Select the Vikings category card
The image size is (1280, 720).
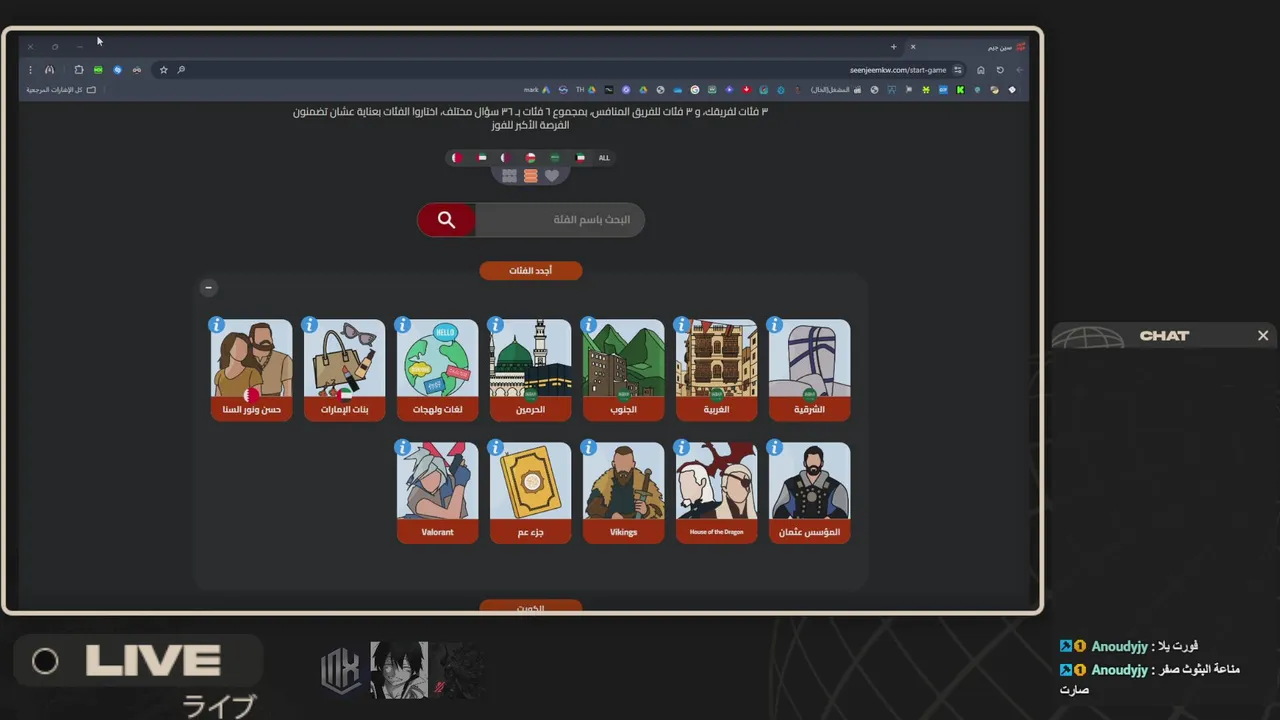[624, 493]
